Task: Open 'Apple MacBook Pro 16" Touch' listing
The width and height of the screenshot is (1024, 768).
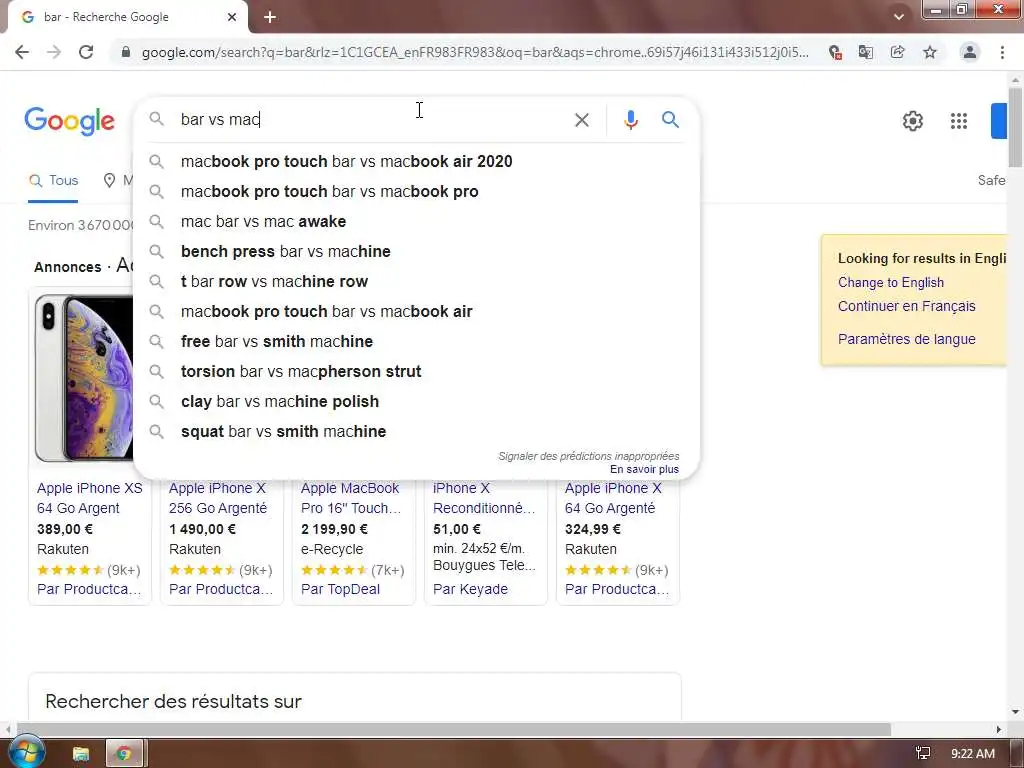Action: 351,498
